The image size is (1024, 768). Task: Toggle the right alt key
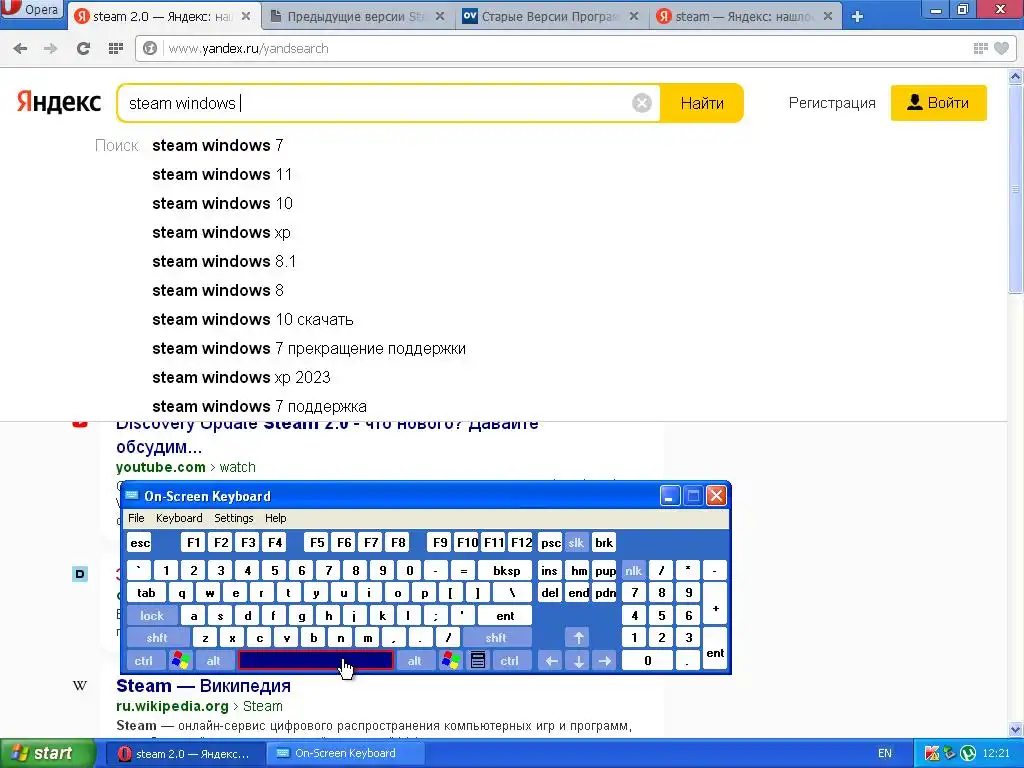click(x=415, y=660)
